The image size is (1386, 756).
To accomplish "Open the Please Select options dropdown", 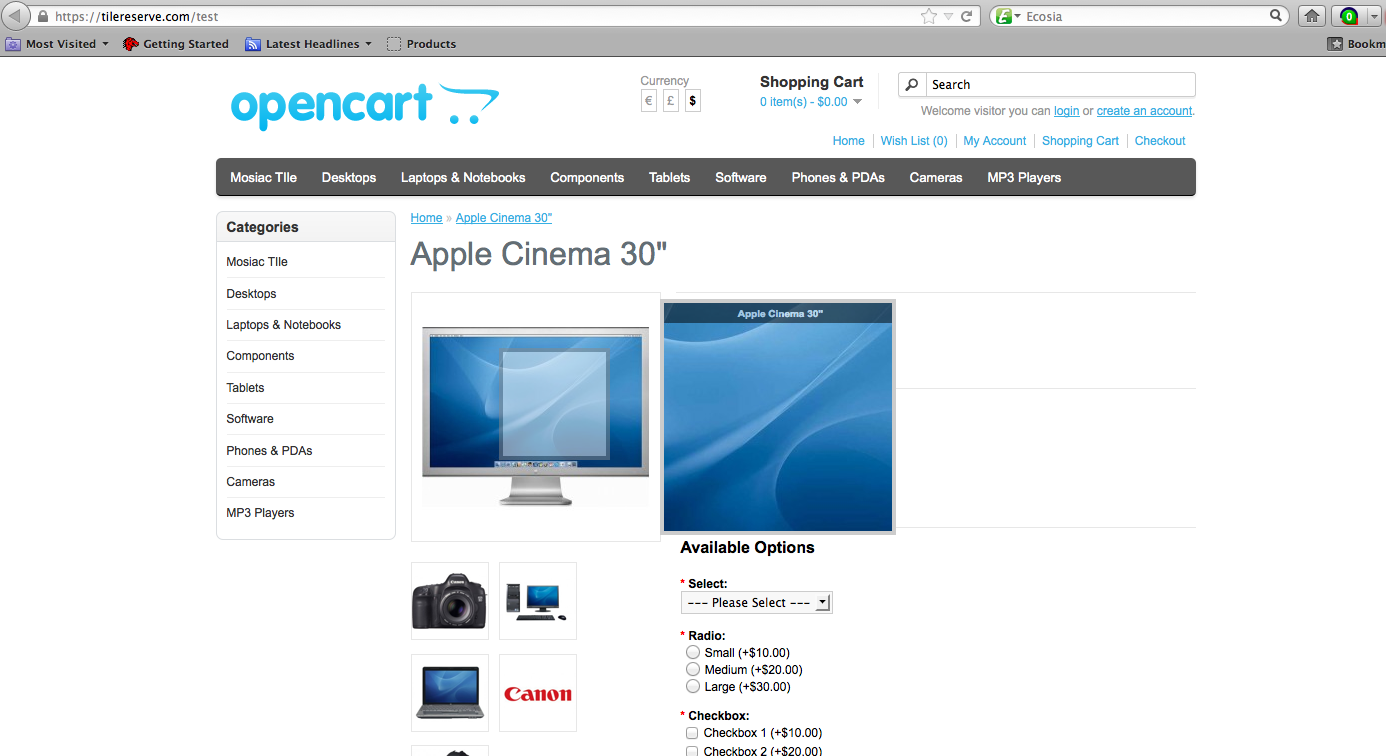I will click(x=757, y=602).
